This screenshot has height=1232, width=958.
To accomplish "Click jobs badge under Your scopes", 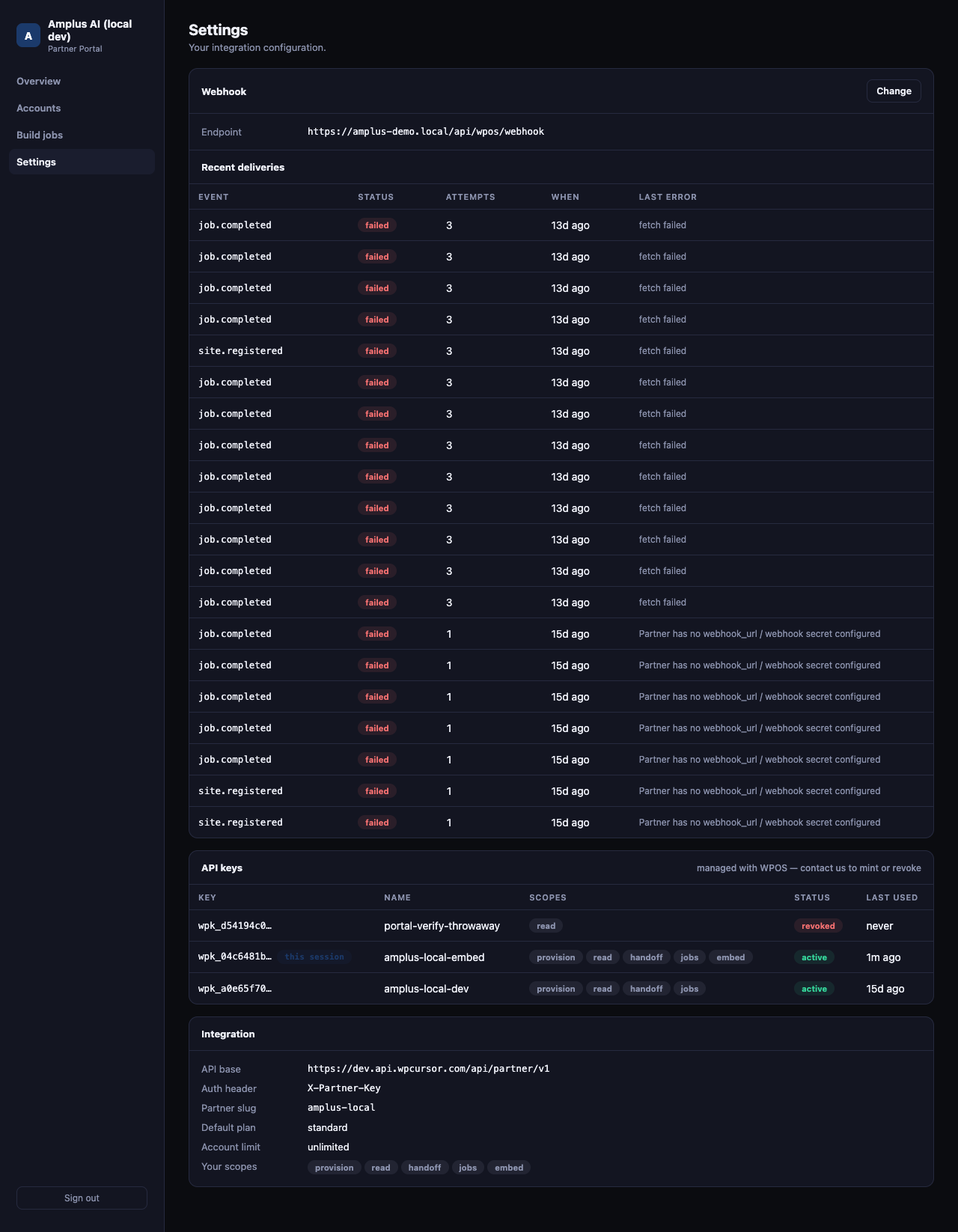I will click(x=468, y=1168).
